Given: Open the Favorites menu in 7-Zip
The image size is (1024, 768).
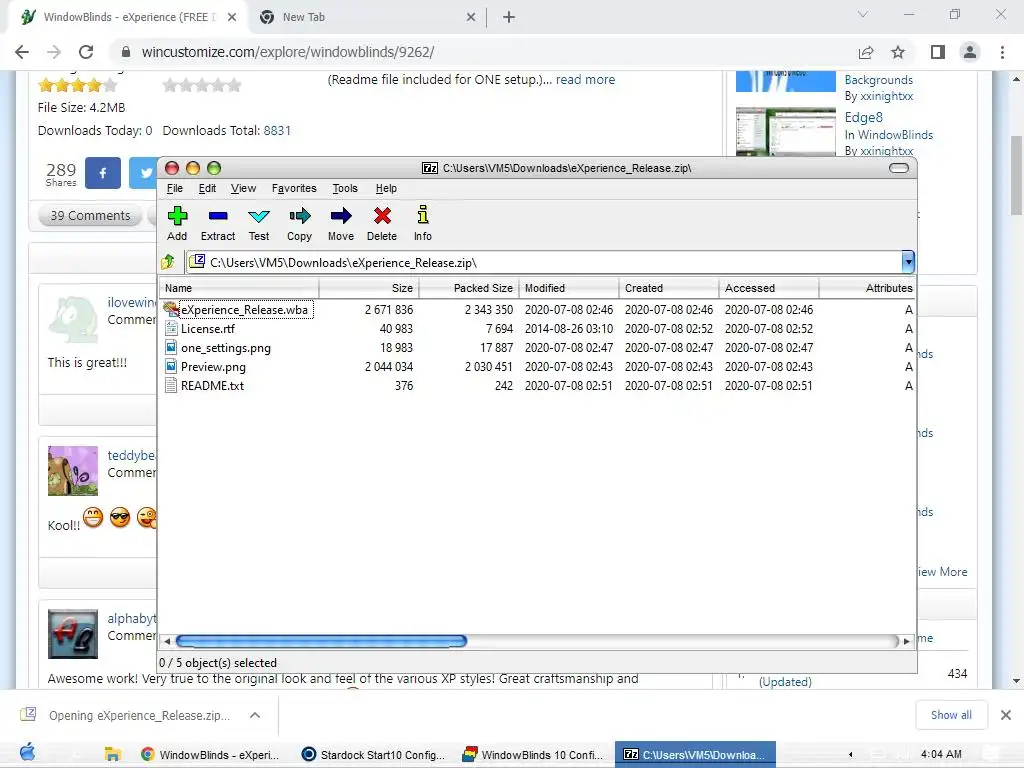Looking at the screenshot, I should click(x=294, y=188).
